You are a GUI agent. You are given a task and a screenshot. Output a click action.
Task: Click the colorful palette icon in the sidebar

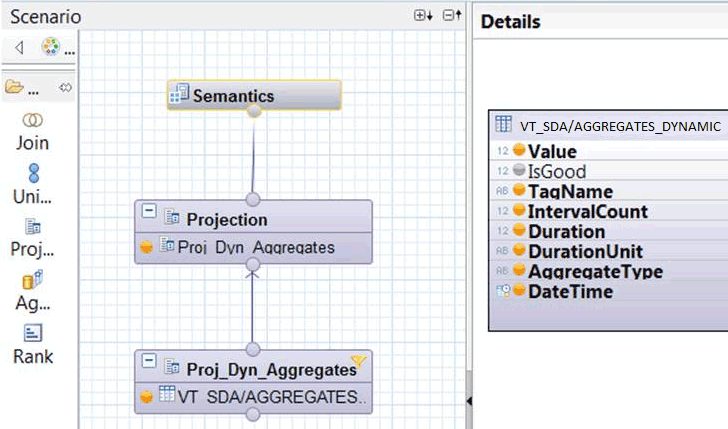(50, 47)
